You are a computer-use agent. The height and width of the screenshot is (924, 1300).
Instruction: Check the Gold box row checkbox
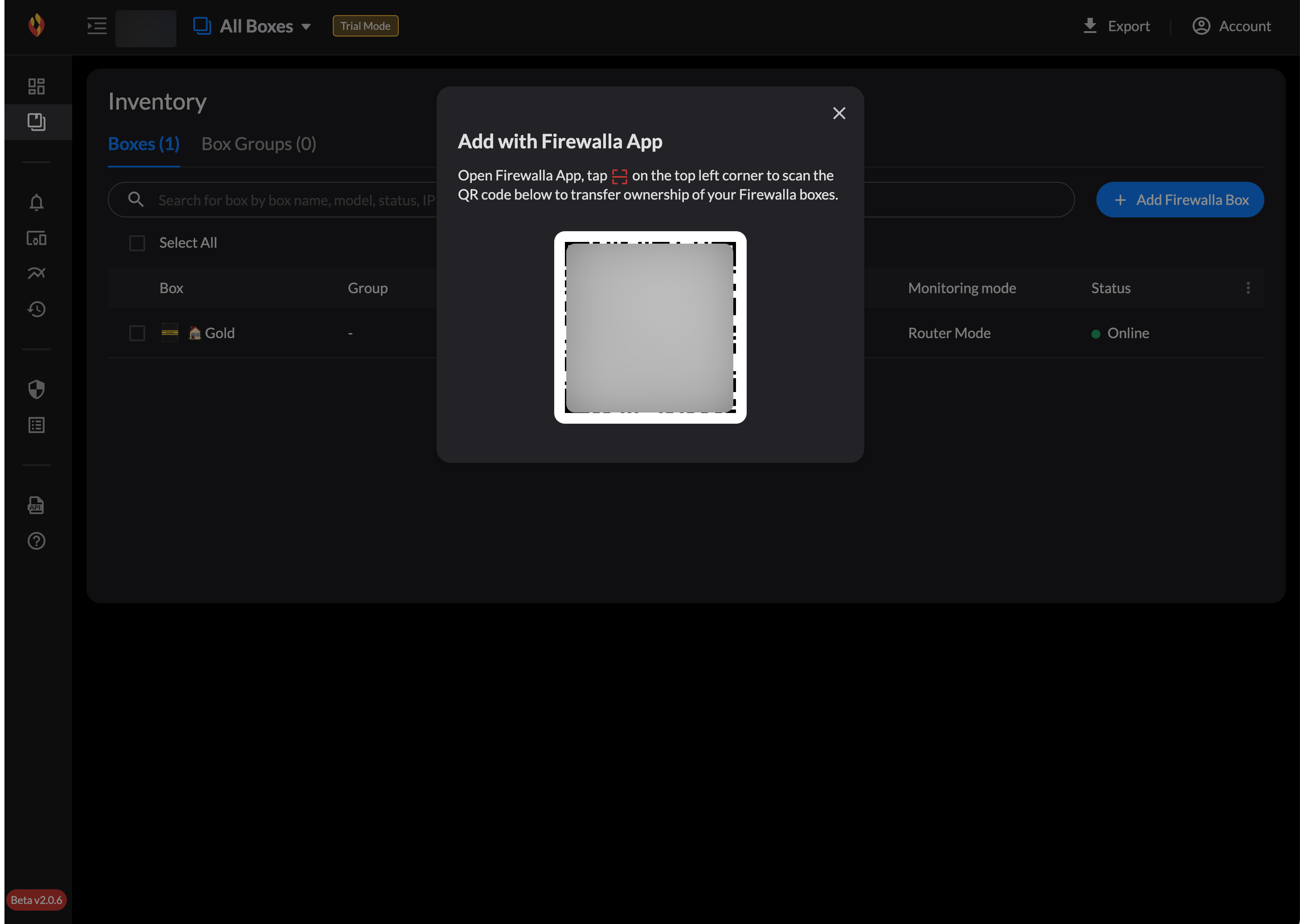click(x=137, y=333)
